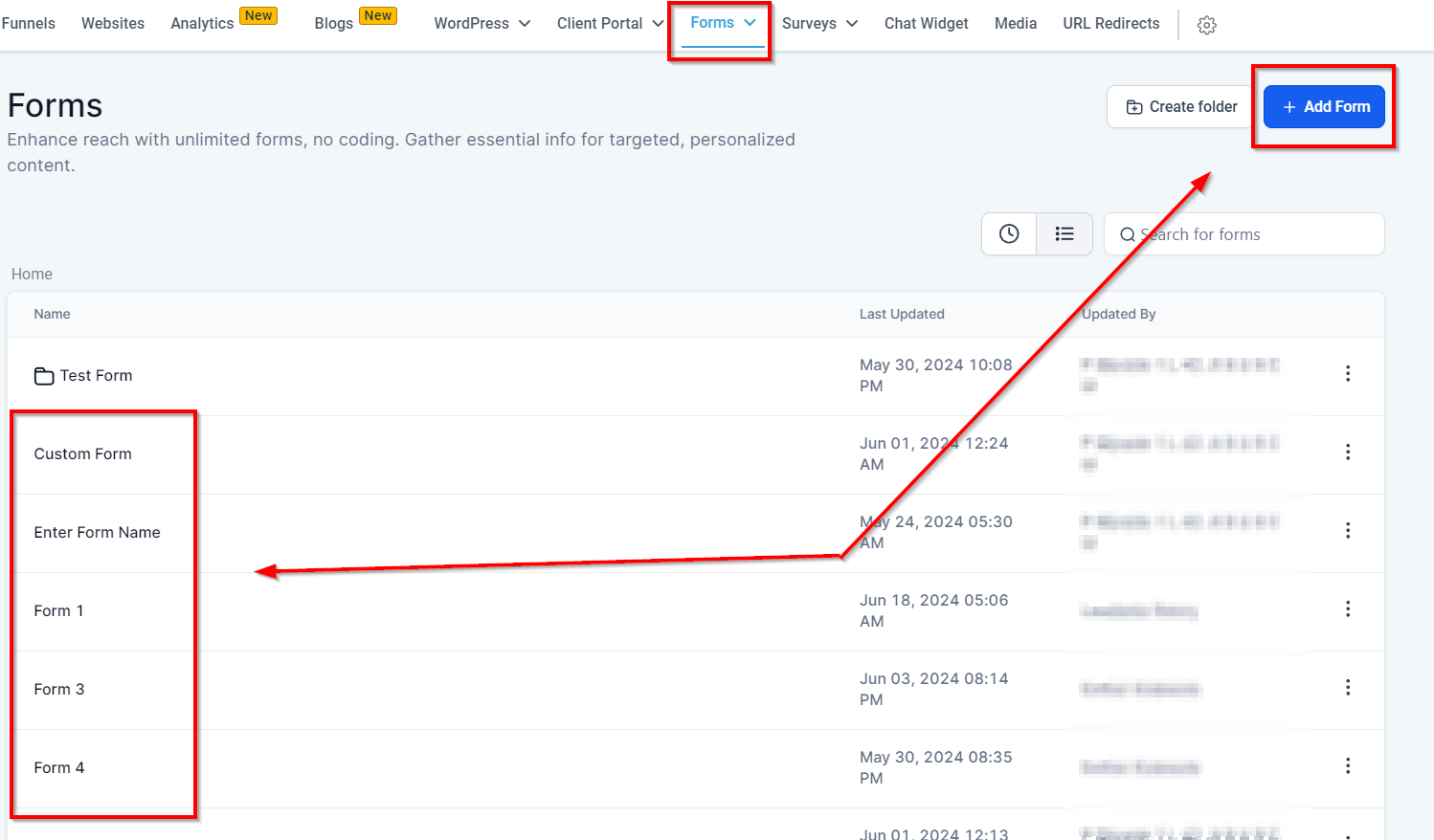The image size is (1434, 840).
Task: Open three-dot menu for Custom Form row
Action: point(1348,452)
